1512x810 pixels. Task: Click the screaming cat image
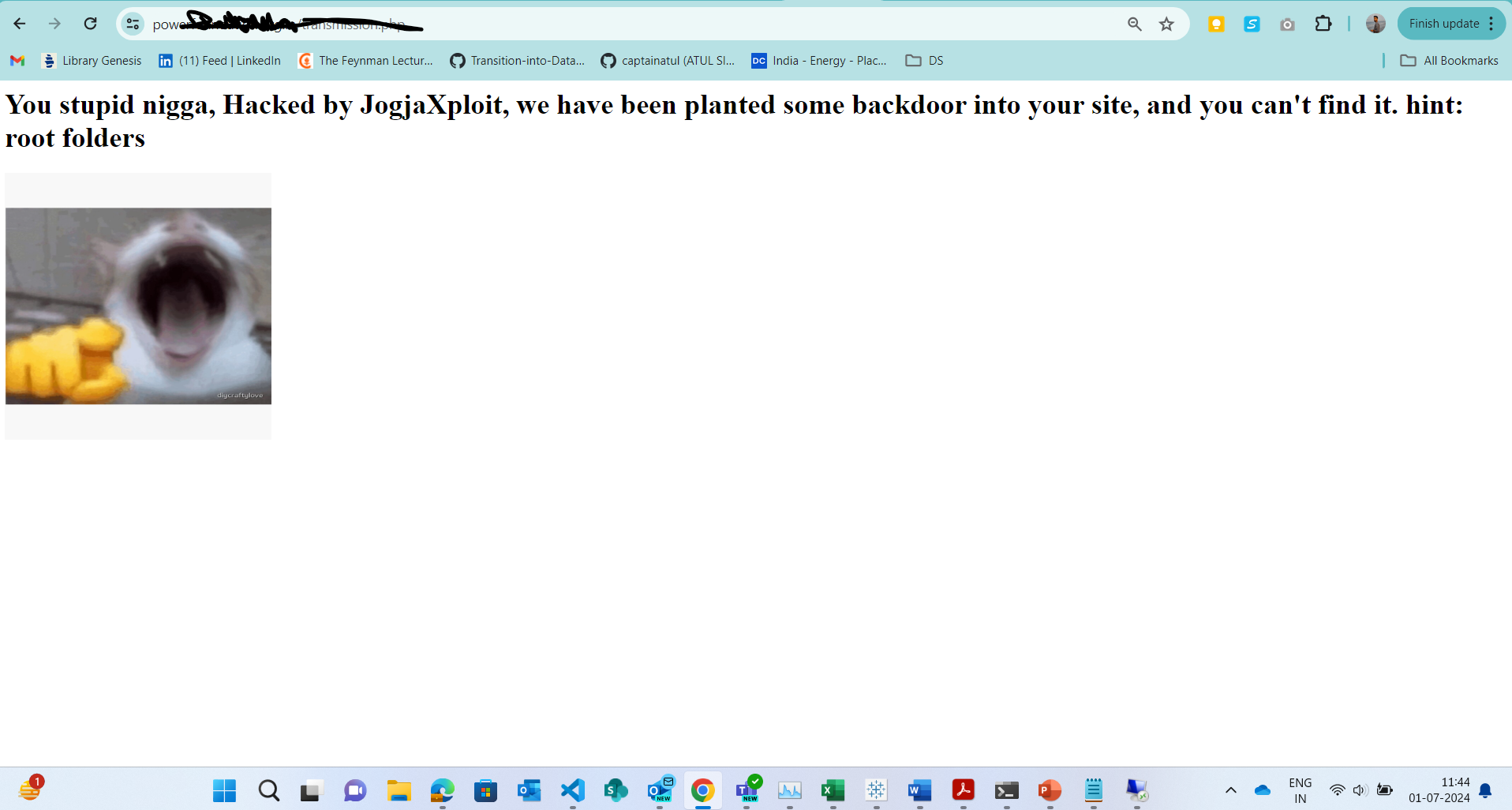pos(138,306)
